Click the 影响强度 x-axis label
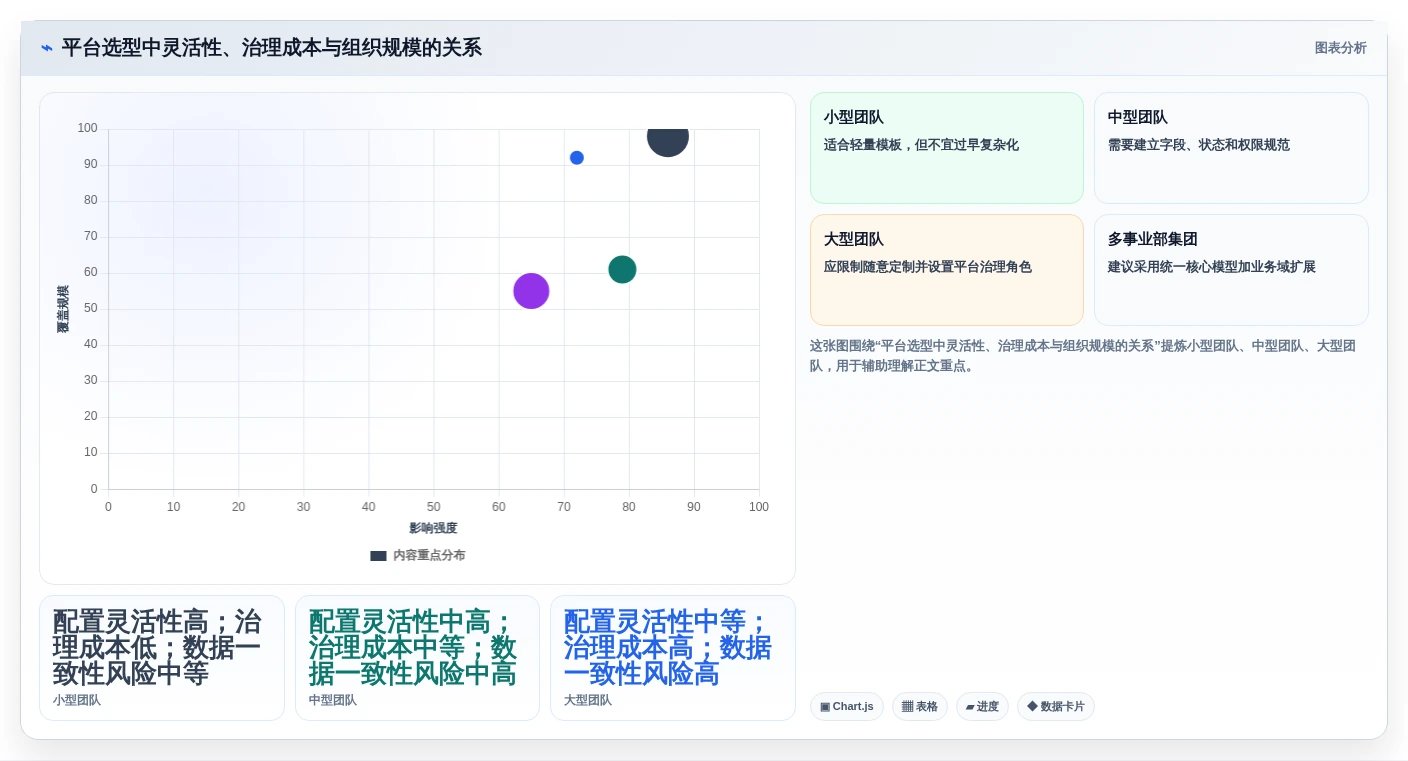The width and height of the screenshot is (1408, 761). 433,528
